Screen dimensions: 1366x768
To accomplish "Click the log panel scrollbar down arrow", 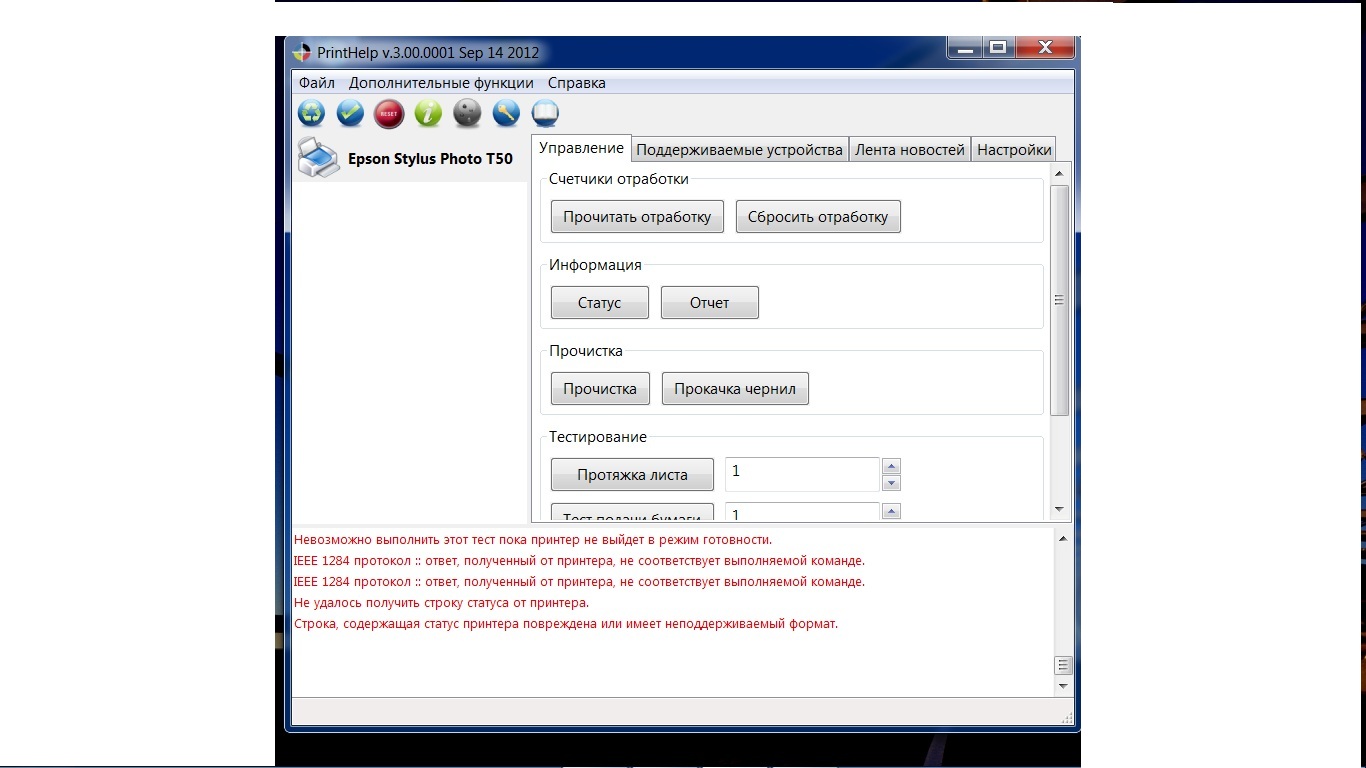I will [1063, 687].
